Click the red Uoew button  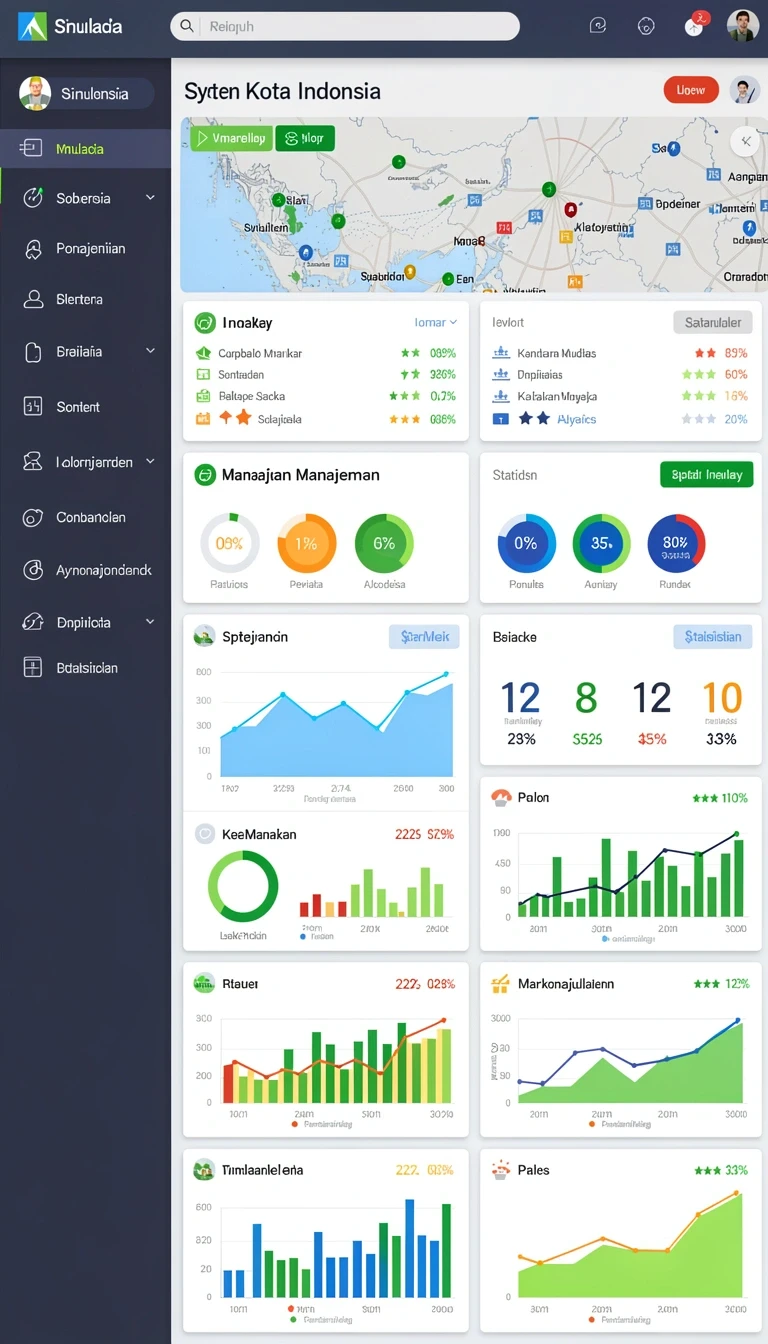click(x=691, y=90)
